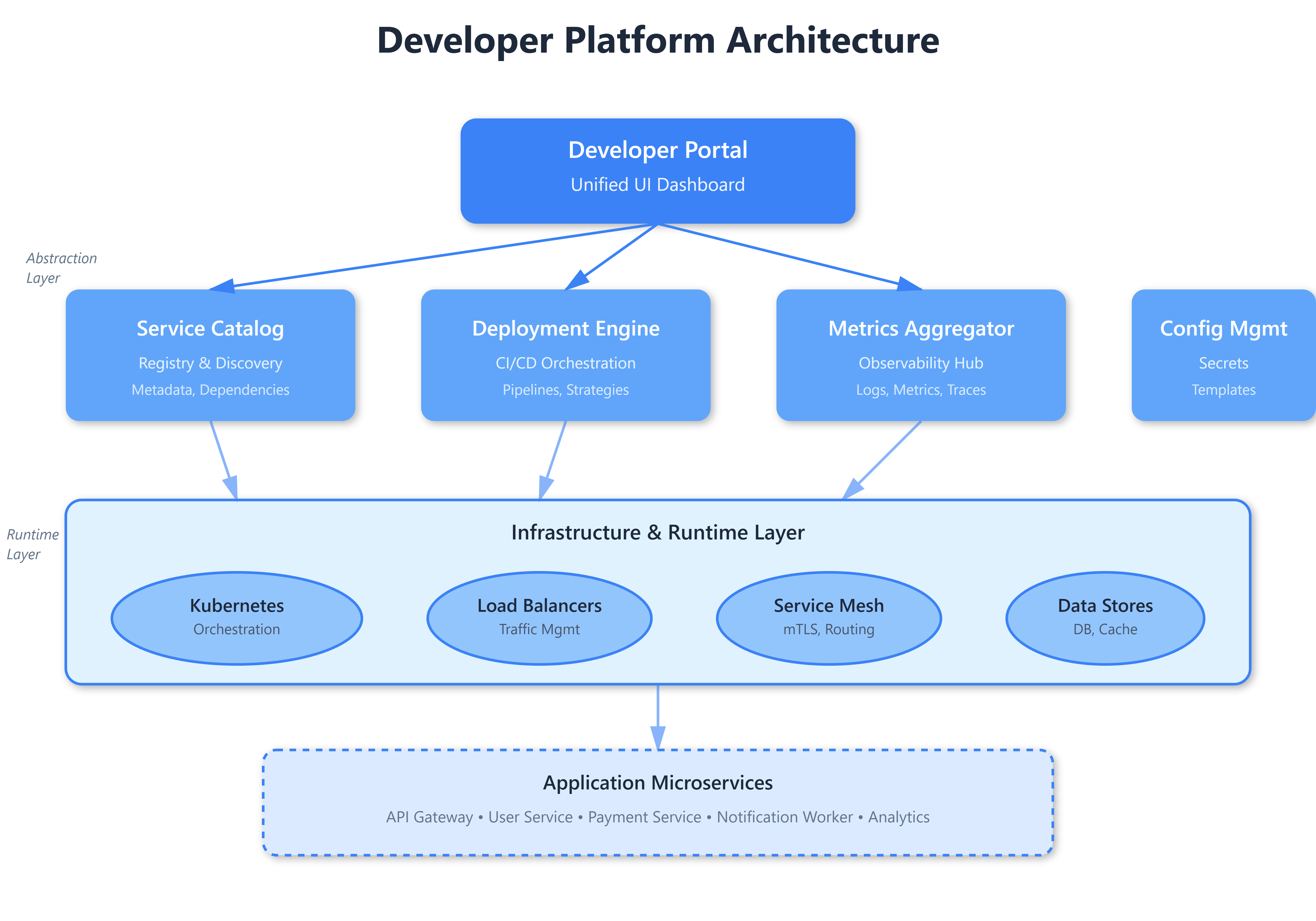The width and height of the screenshot is (1316, 921).
Task: Click 'Templates' under Config Mgmt
Action: [x=1223, y=390]
